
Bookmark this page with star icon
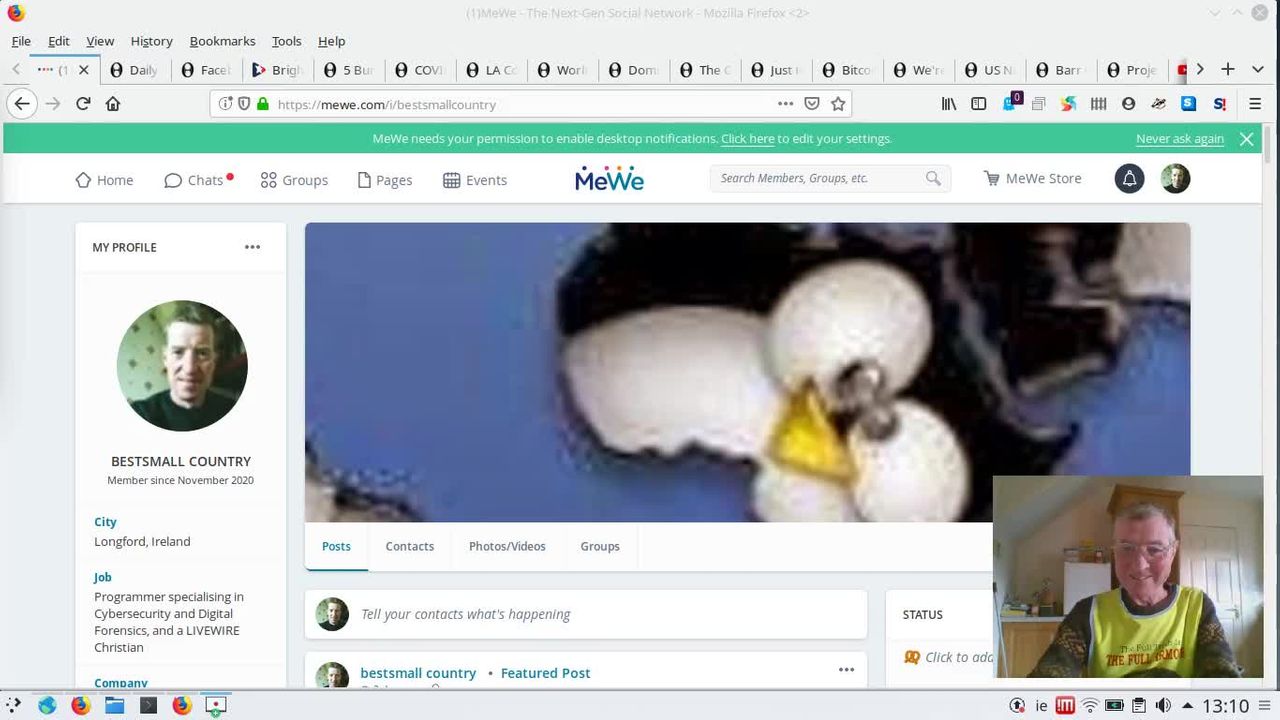pos(838,104)
